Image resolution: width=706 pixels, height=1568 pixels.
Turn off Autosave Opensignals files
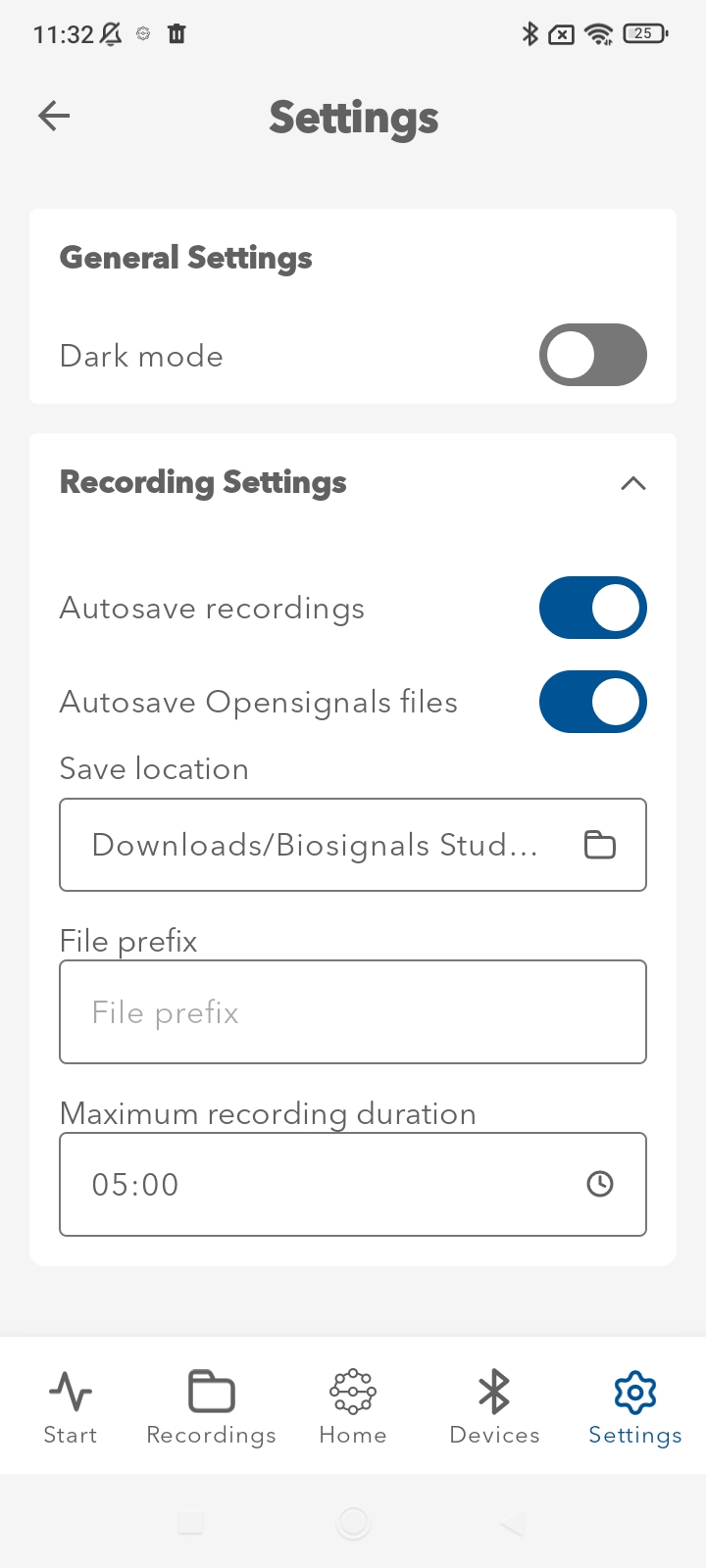[x=592, y=702]
